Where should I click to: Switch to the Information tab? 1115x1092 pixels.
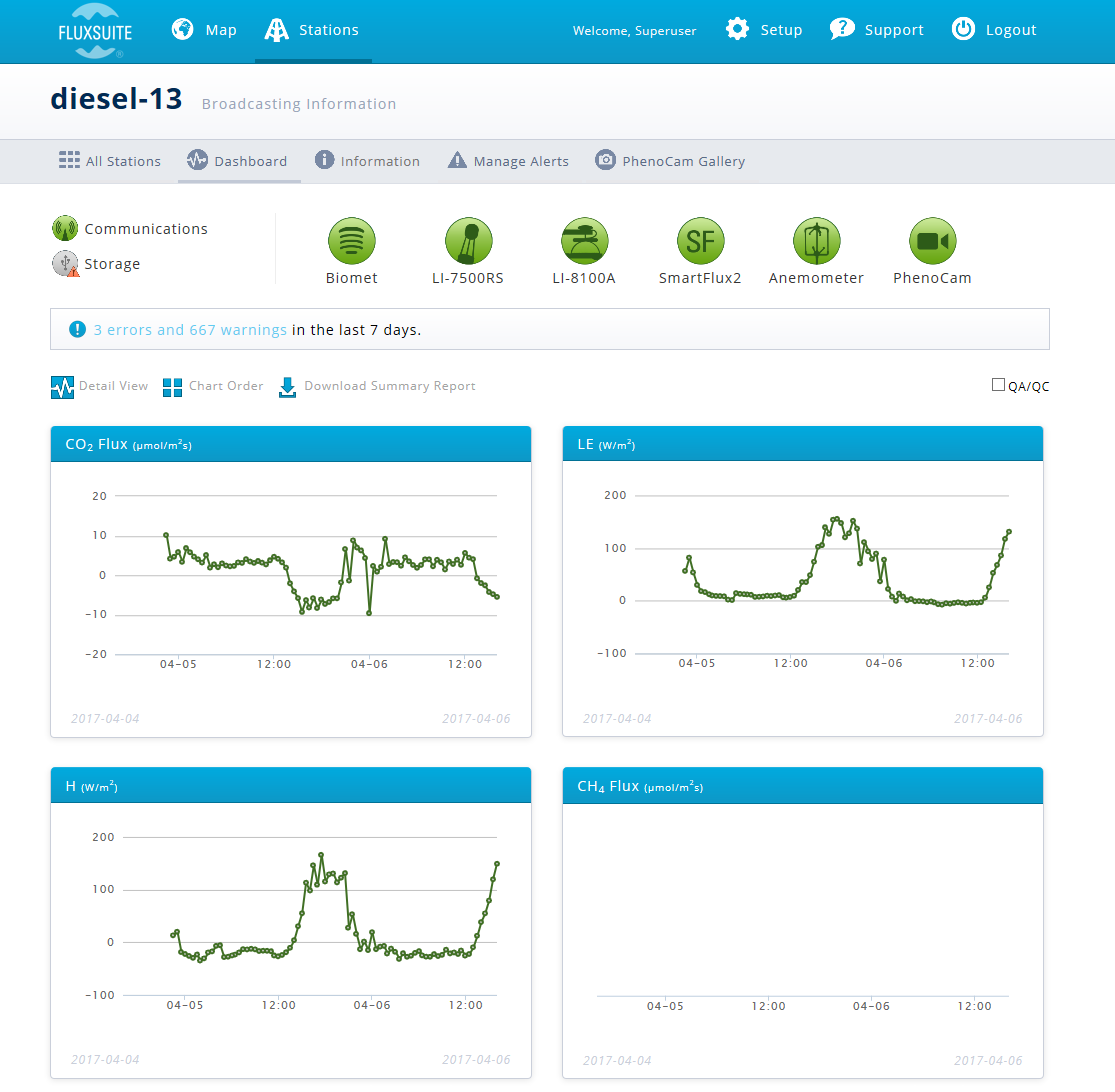pos(367,161)
